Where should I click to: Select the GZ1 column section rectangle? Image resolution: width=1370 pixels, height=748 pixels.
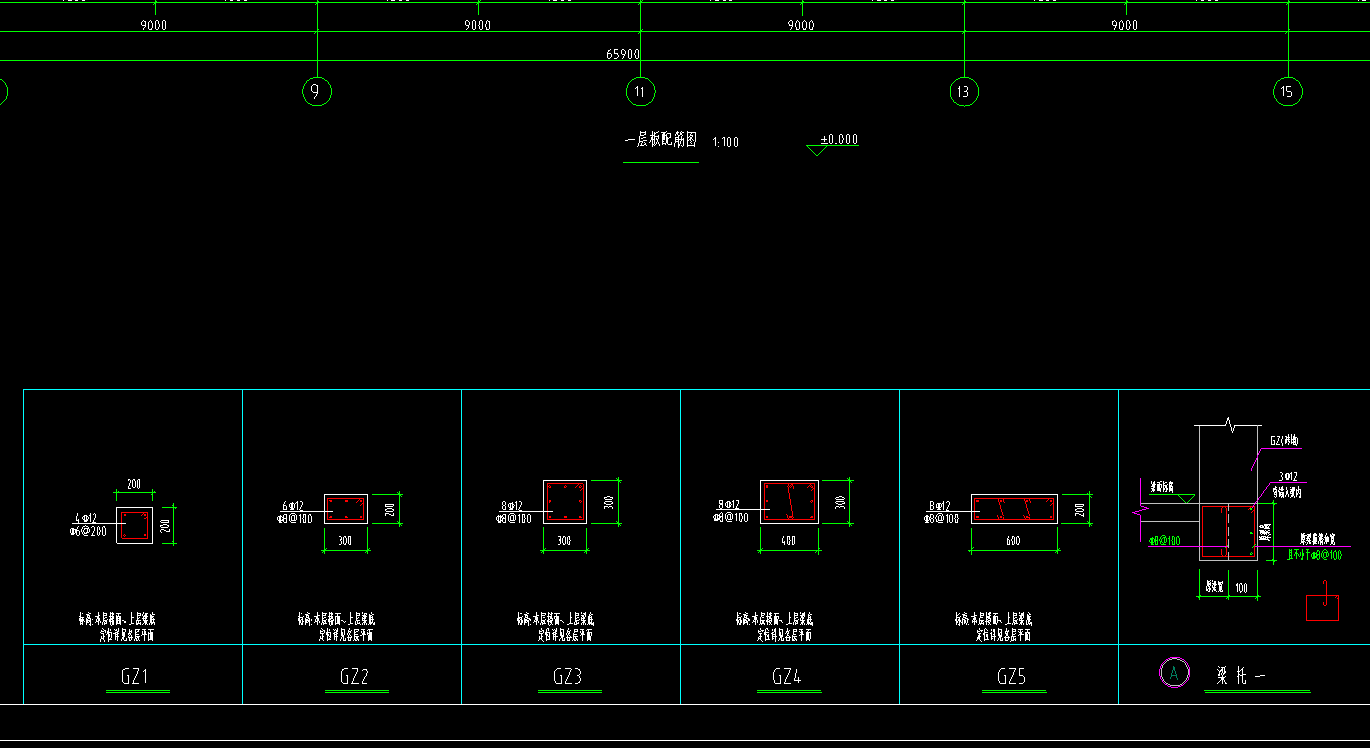pyautogui.click(x=135, y=525)
